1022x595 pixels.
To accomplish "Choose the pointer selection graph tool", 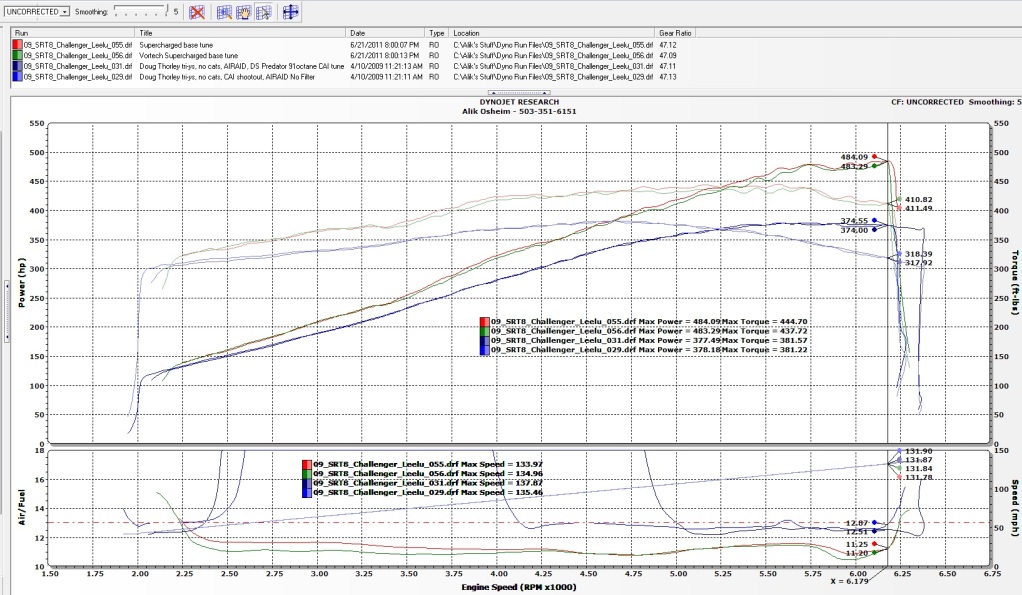I will click(263, 13).
